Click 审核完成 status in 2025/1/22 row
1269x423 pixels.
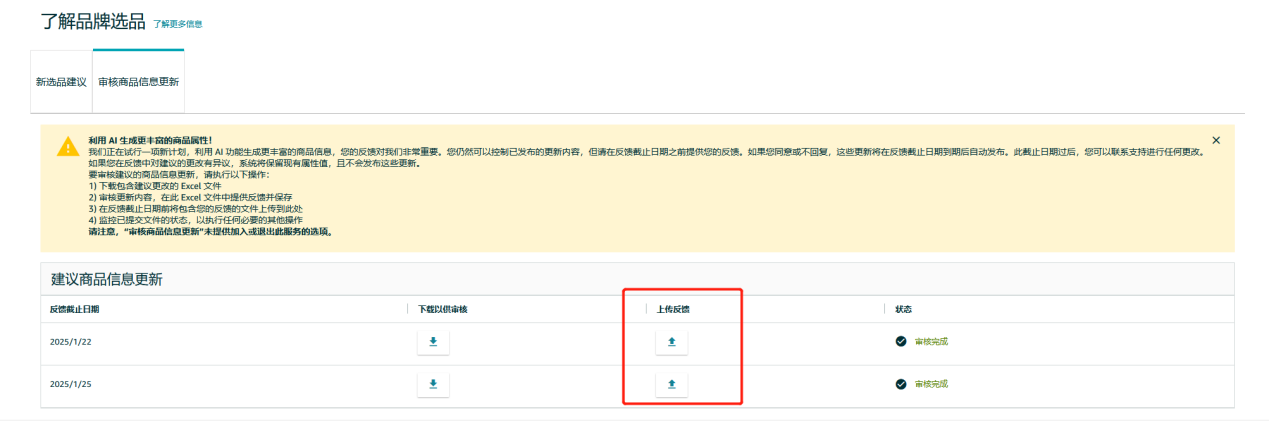tap(931, 341)
